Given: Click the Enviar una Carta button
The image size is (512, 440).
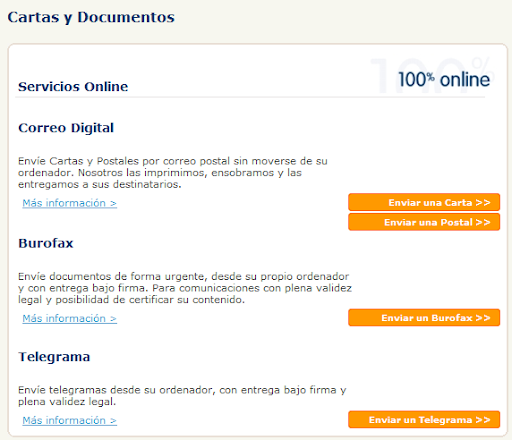Looking at the screenshot, I should click(x=424, y=202).
